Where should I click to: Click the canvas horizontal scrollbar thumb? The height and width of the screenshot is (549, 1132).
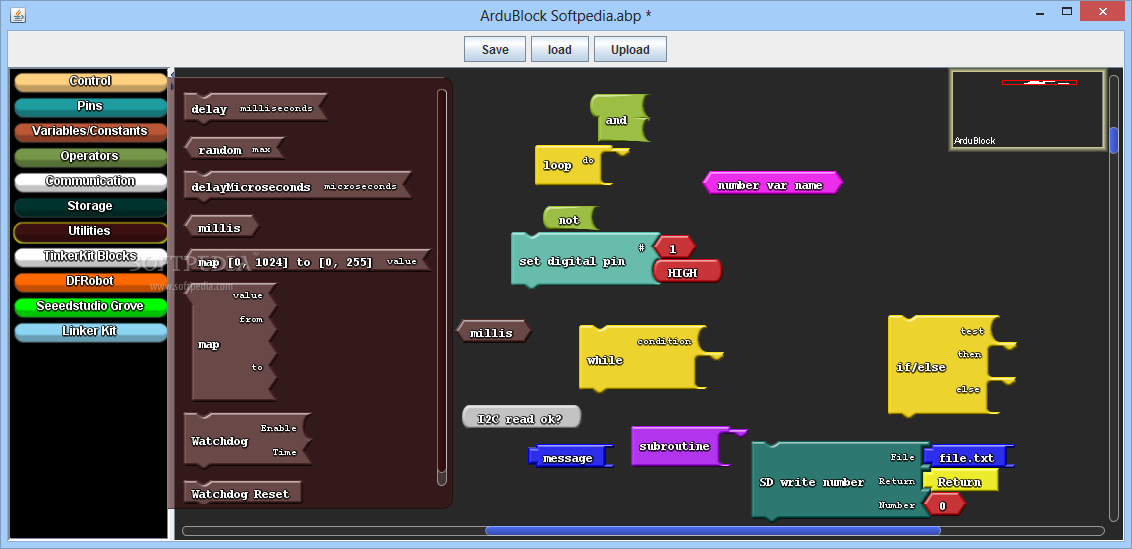pyautogui.click(x=713, y=530)
